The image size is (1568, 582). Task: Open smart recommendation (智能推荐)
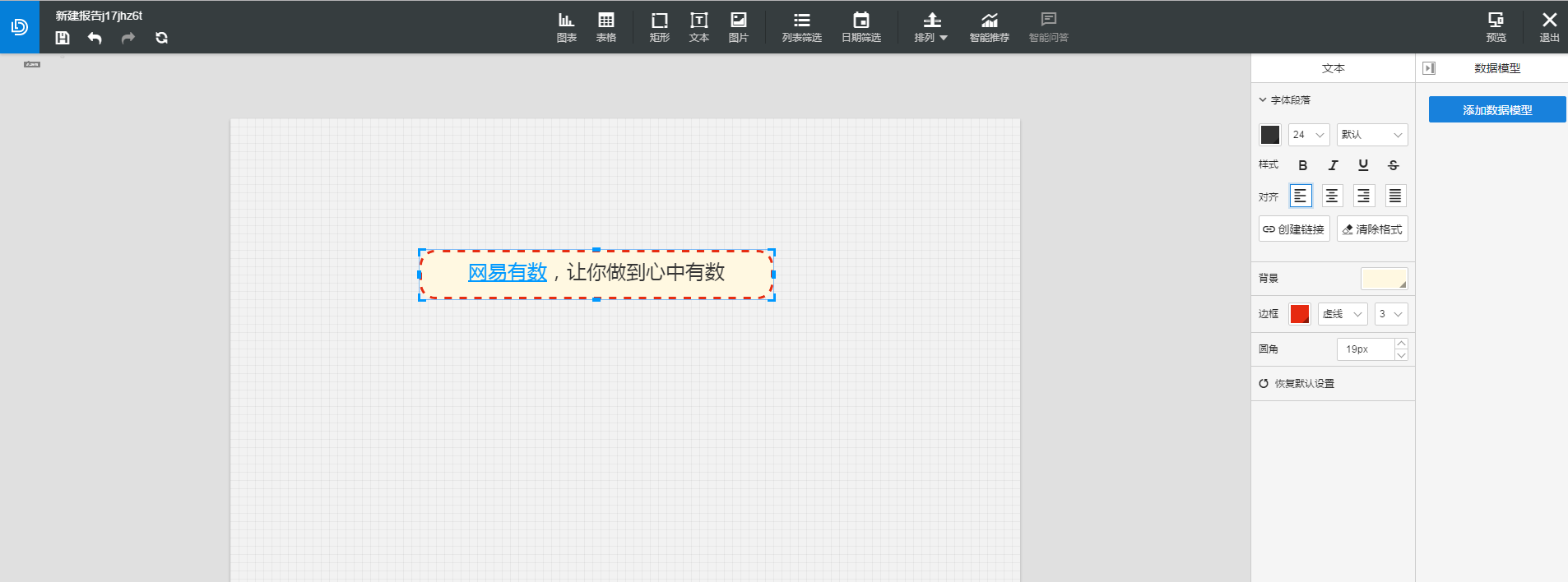coord(990,27)
